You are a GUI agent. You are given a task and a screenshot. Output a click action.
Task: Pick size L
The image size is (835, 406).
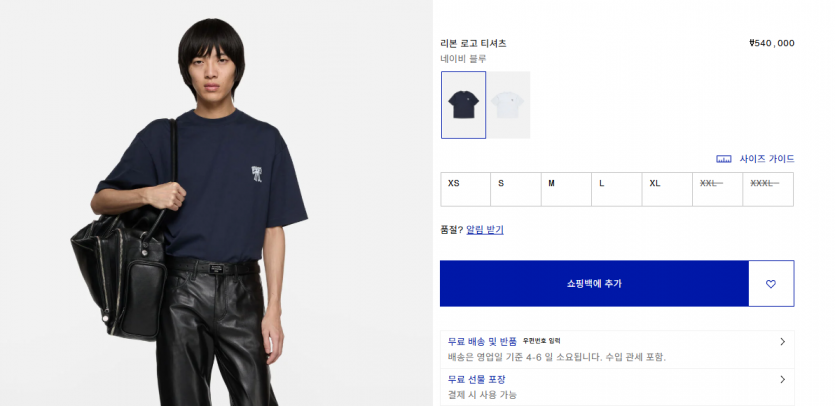pos(617,189)
